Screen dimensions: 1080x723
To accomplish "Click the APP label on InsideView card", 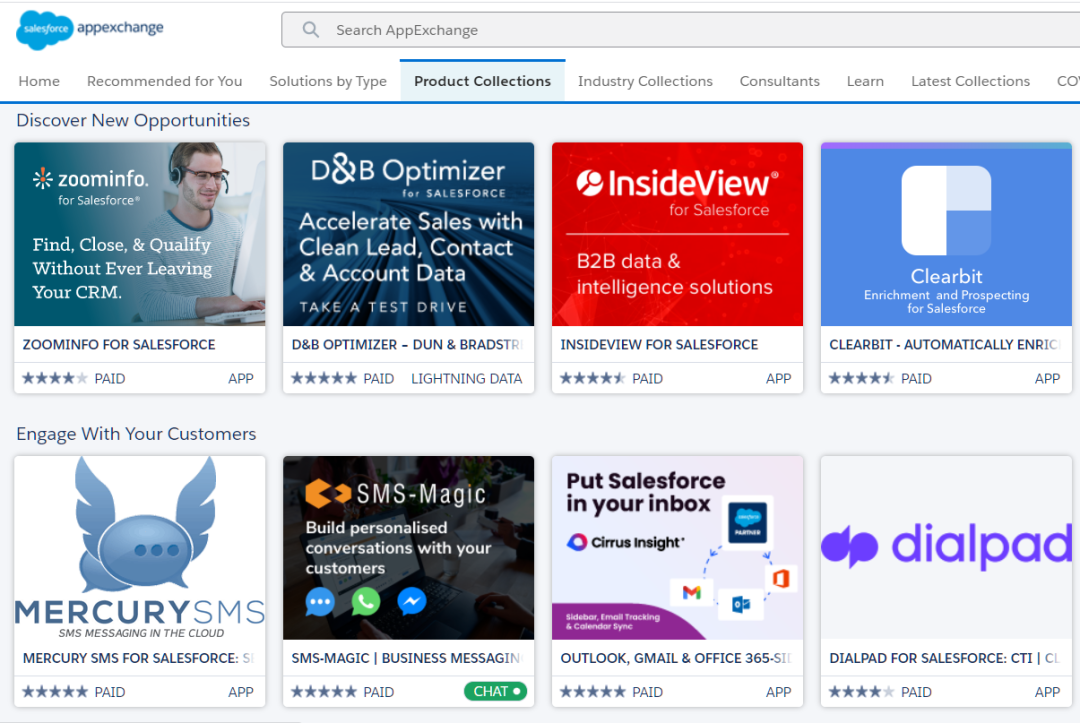I will (x=778, y=378).
